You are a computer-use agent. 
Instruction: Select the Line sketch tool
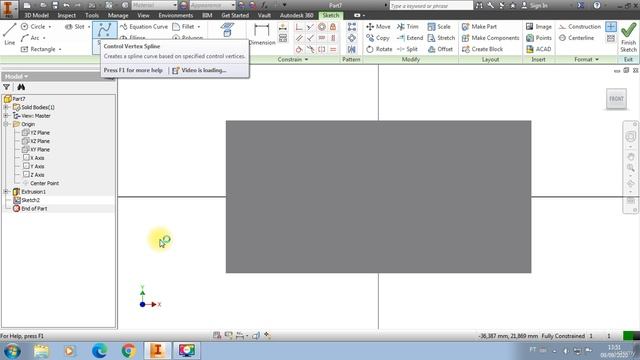(x=9, y=33)
